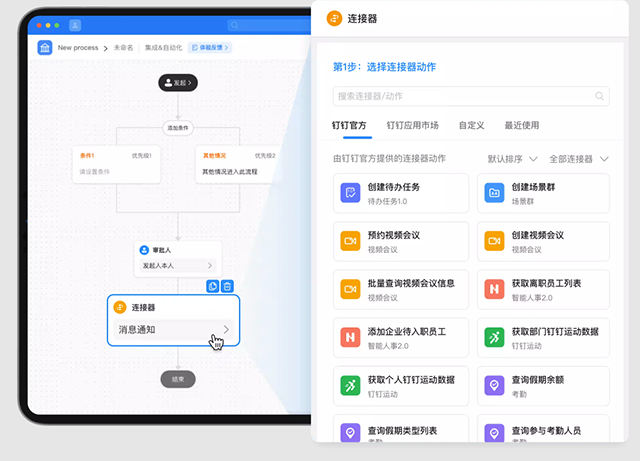Copy the connector node with copy icon

[x=213, y=286]
